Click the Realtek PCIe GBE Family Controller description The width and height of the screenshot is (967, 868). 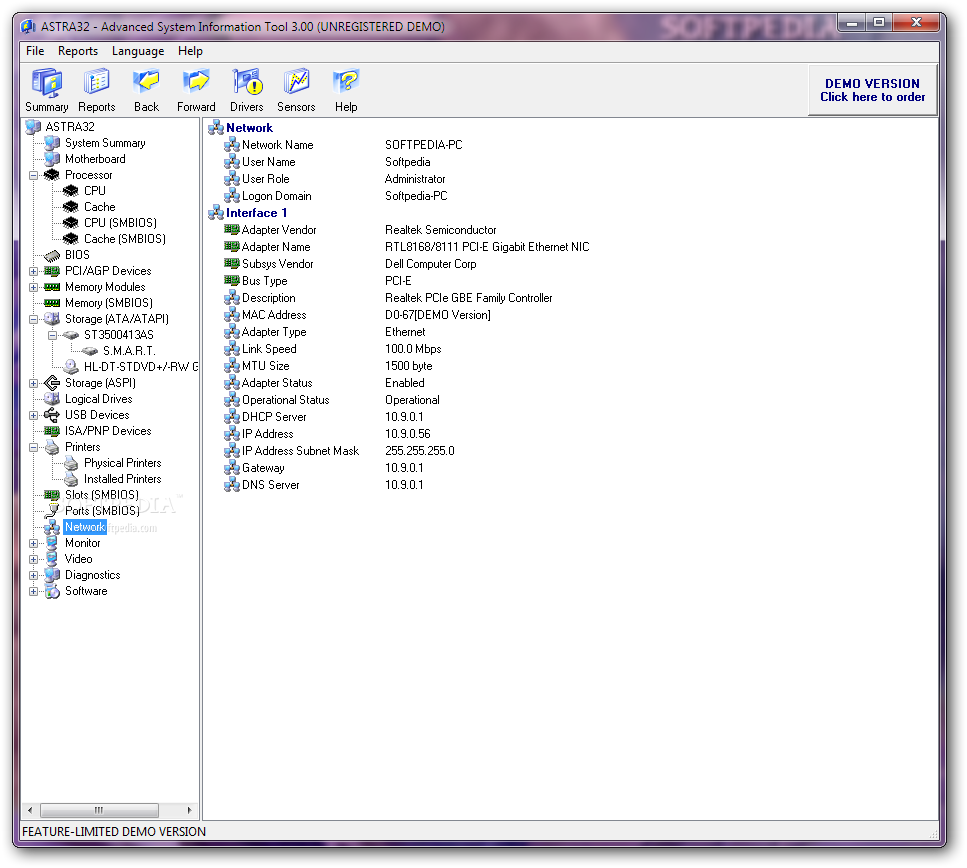point(469,298)
